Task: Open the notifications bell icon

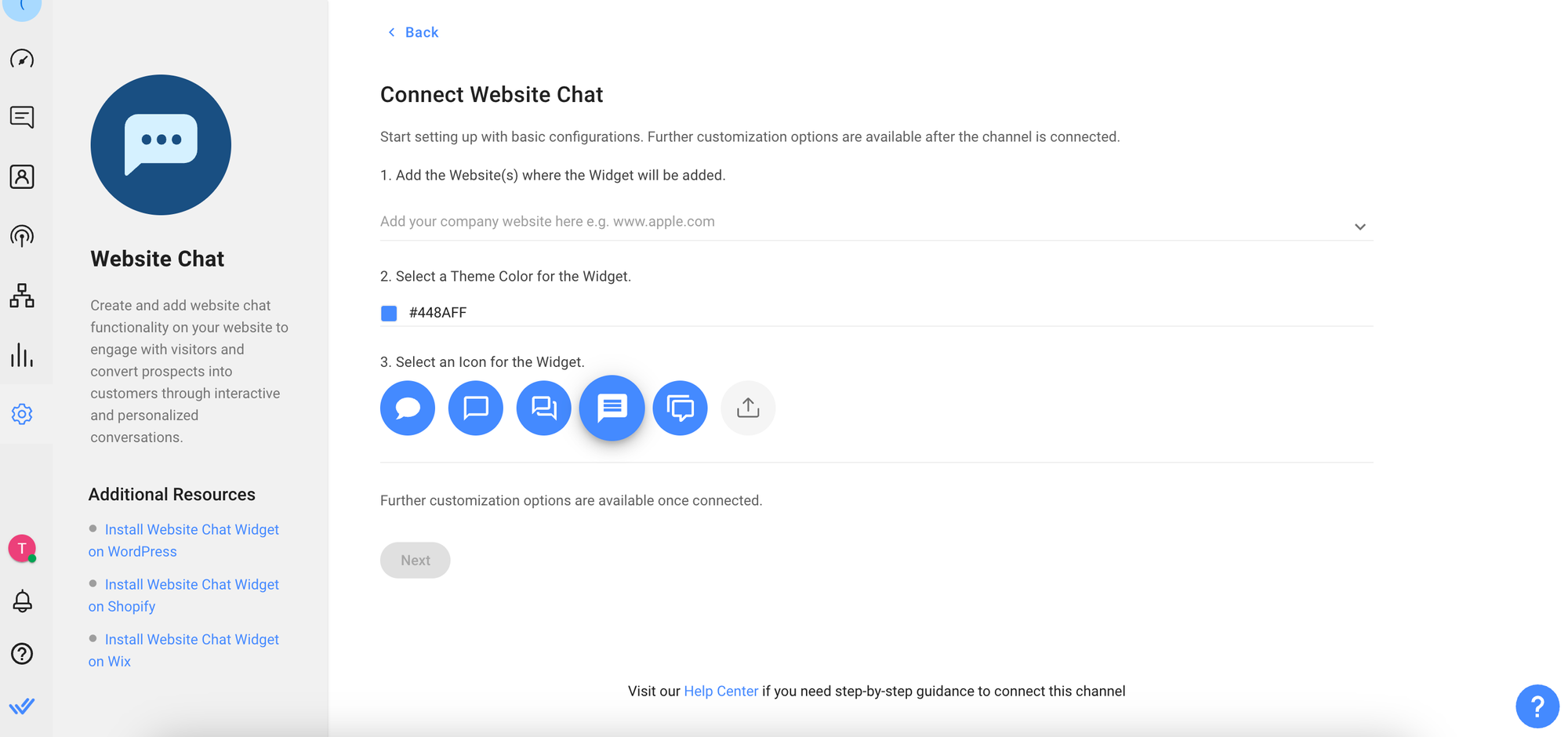Action: tap(22, 601)
